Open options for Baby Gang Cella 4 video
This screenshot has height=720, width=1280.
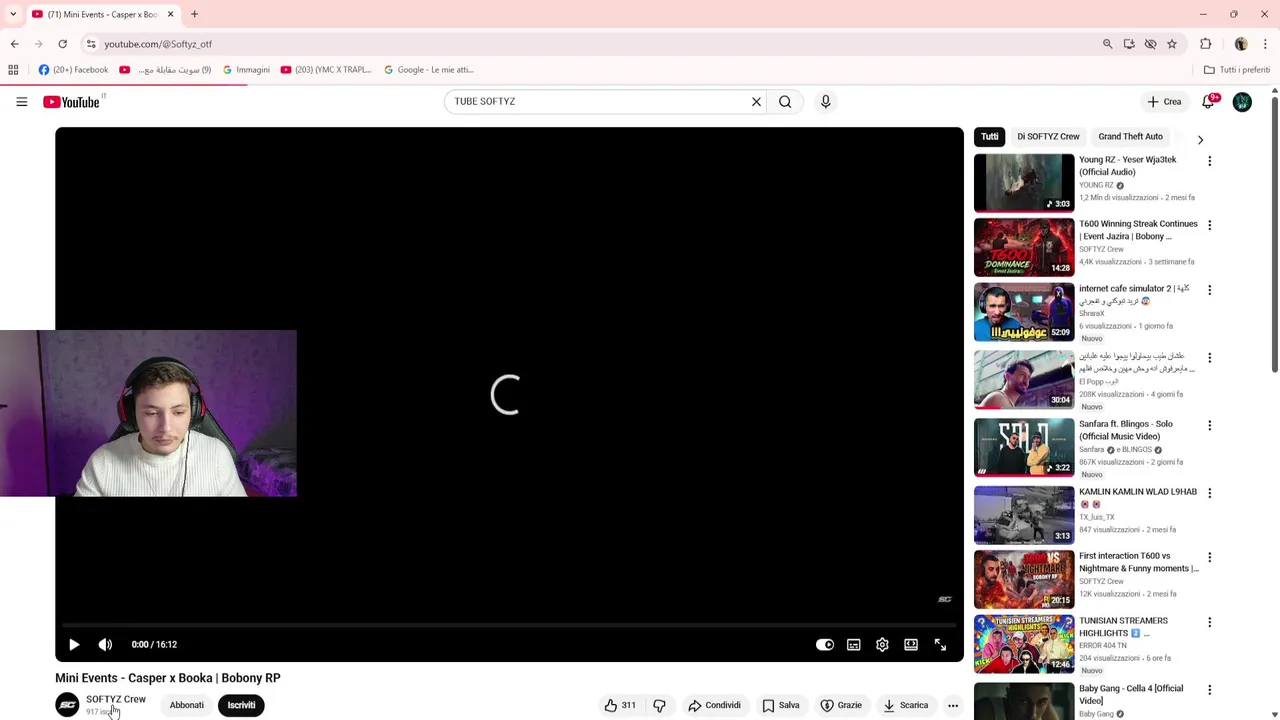click(x=1209, y=690)
